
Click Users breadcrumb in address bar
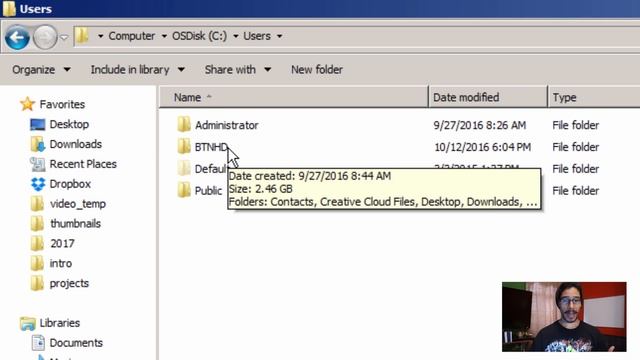click(x=257, y=36)
